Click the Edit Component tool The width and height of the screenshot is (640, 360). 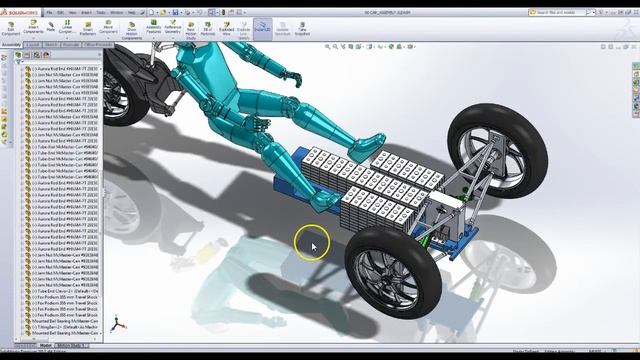pyautogui.click(x=11, y=29)
